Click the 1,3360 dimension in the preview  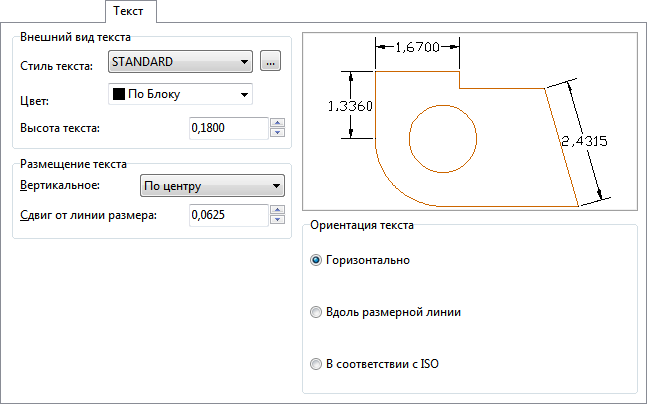pyautogui.click(x=351, y=104)
